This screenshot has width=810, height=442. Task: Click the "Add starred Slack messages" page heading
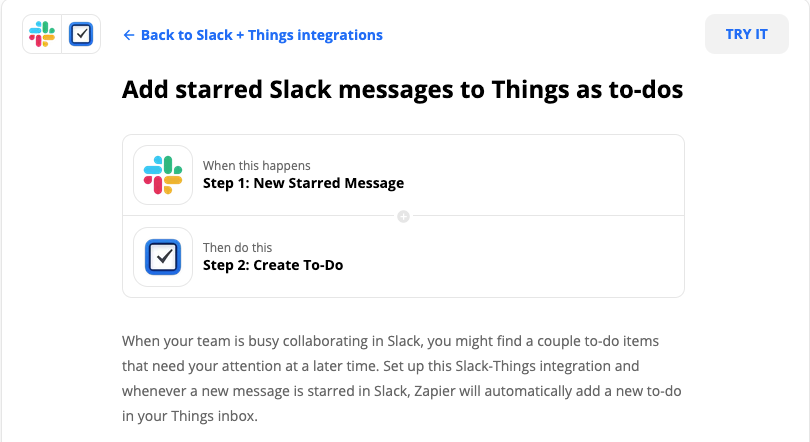(402, 90)
